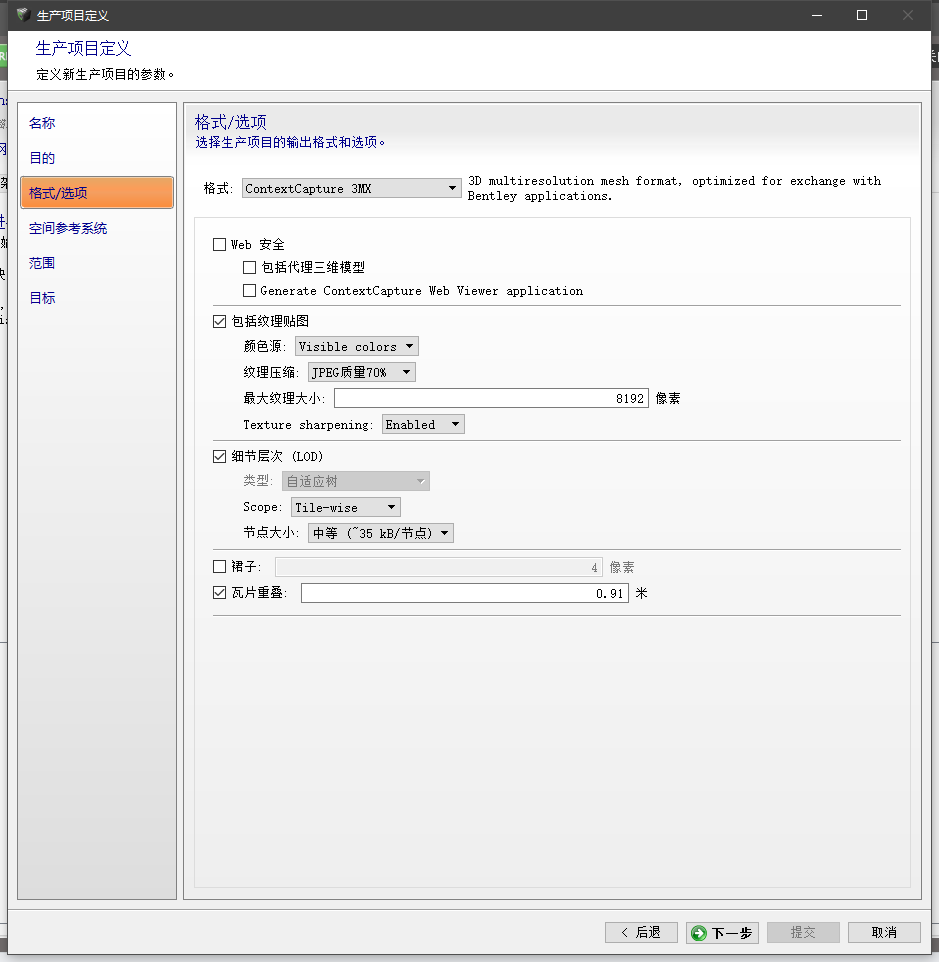The image size is (939, 962).
Task: Check the 包括代理三维模型 option
Action: pos(250,268)
